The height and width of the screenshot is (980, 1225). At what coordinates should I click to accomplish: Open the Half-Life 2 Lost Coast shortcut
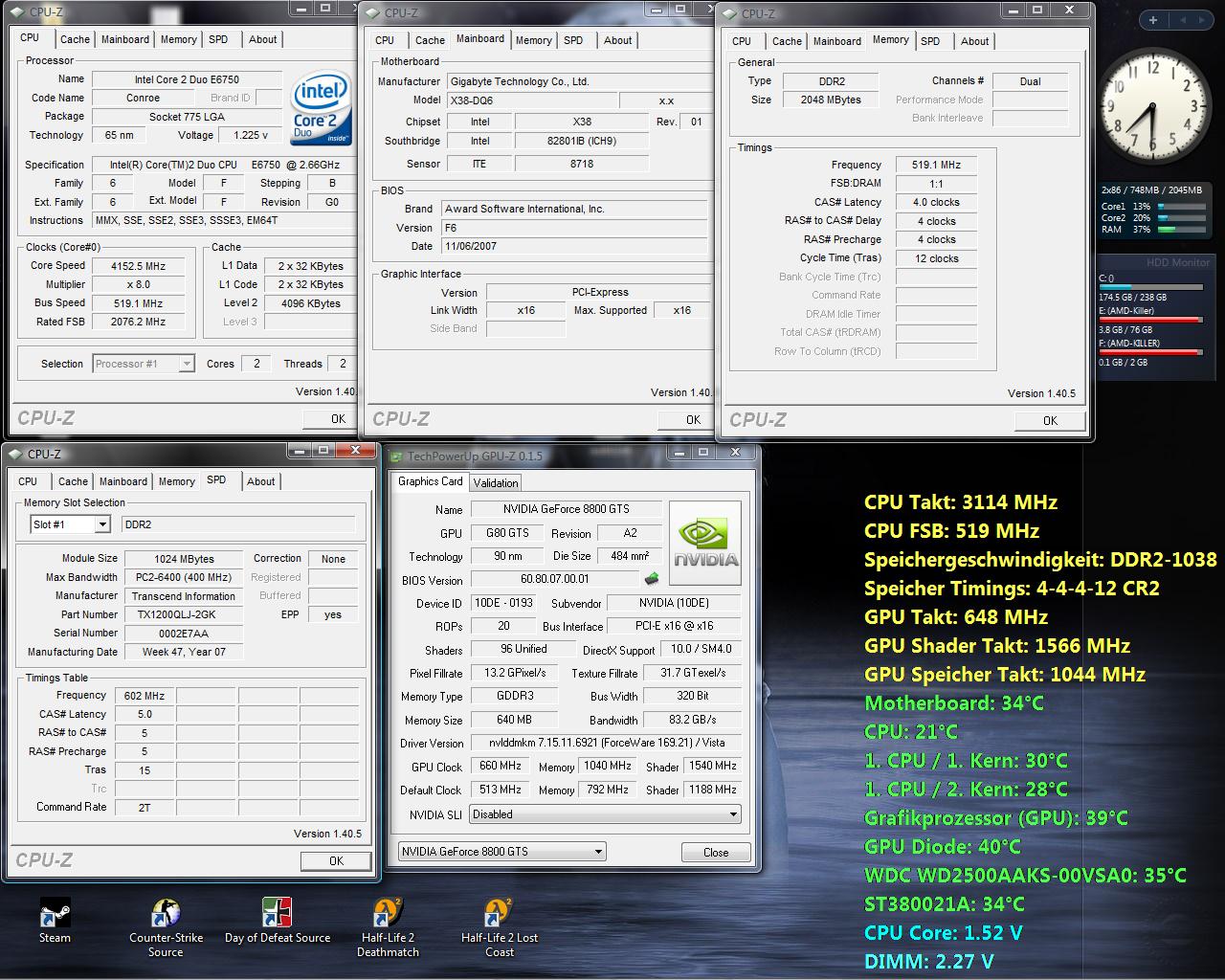pyautogui.click(x=499, y=927)
